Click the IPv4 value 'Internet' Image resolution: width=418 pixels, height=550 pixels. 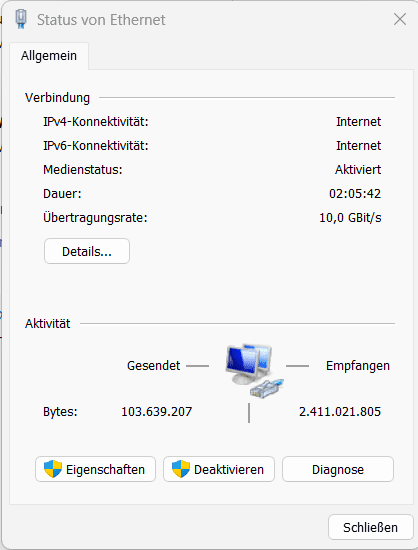(x=358, y=122)
